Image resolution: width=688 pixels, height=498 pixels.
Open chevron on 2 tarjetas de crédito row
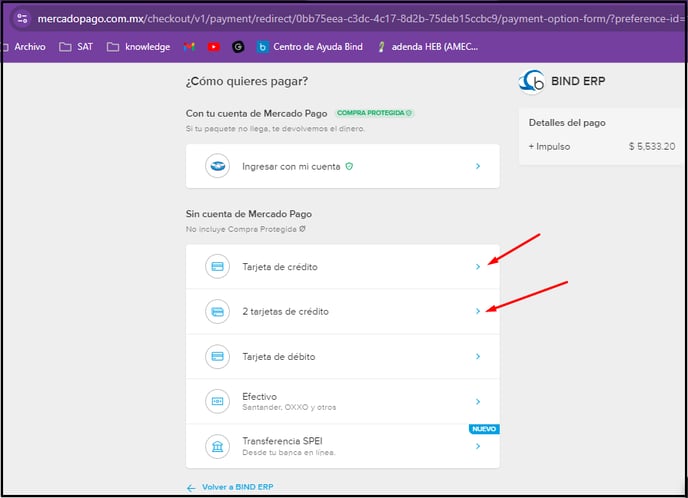pos(478,311)
